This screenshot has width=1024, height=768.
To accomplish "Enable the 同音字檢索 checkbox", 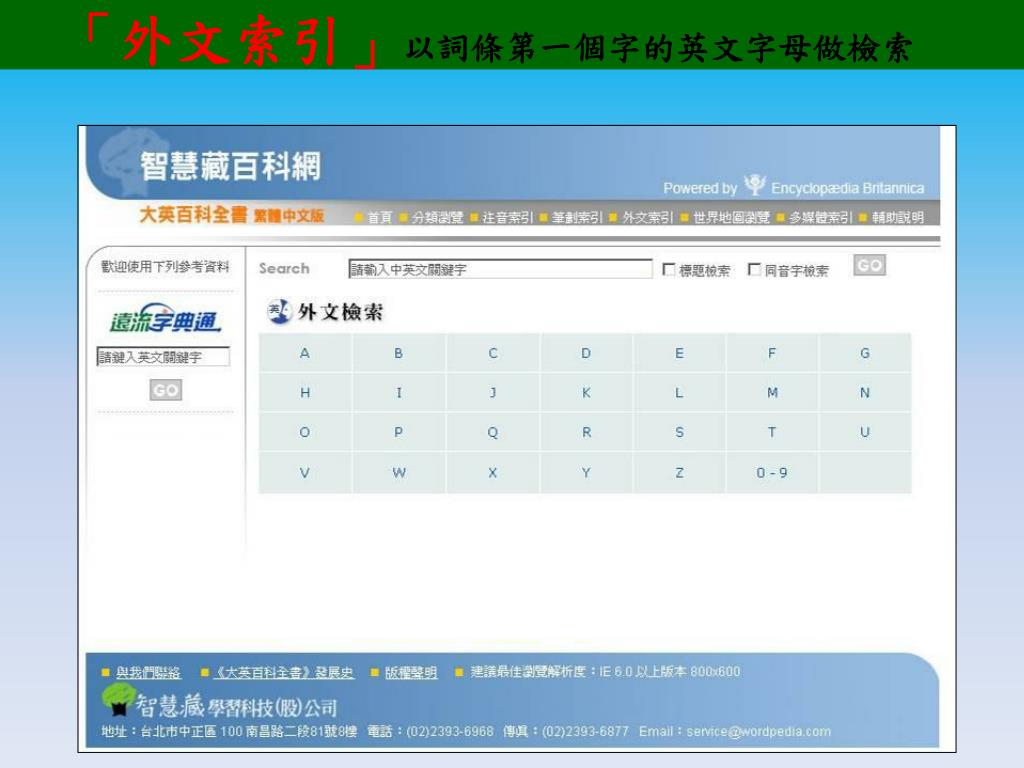I will pos(754,270).
